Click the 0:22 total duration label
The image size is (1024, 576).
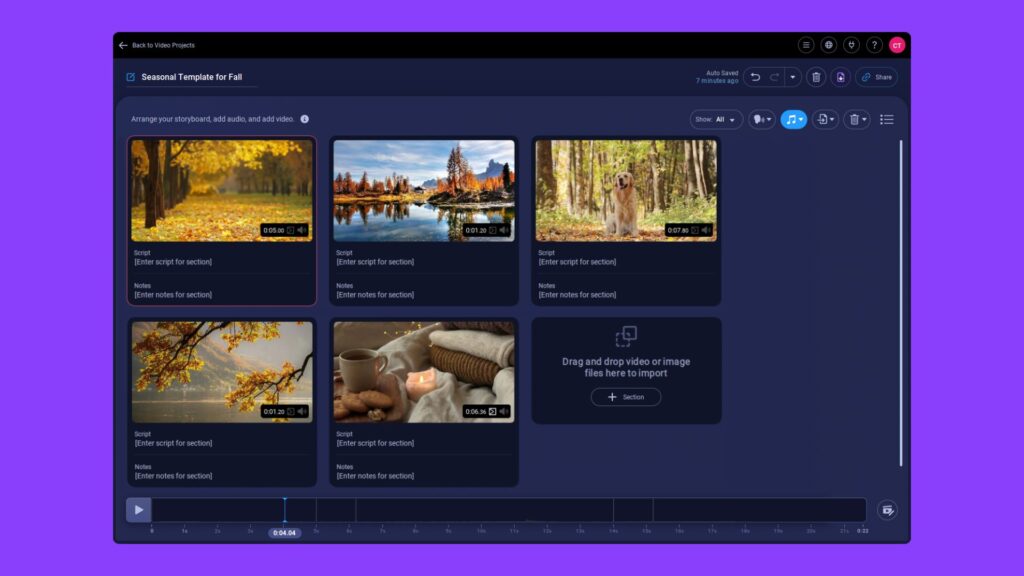coord(863,531)
